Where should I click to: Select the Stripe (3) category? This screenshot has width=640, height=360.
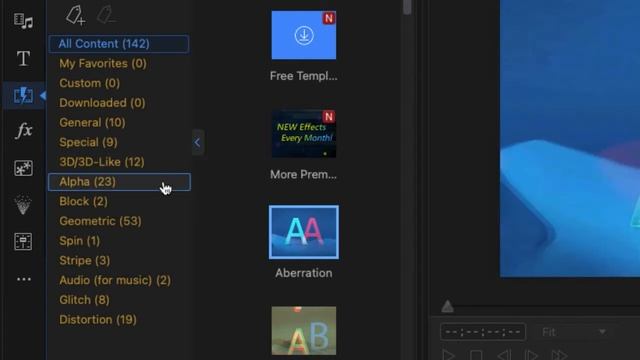coord(84,260)
